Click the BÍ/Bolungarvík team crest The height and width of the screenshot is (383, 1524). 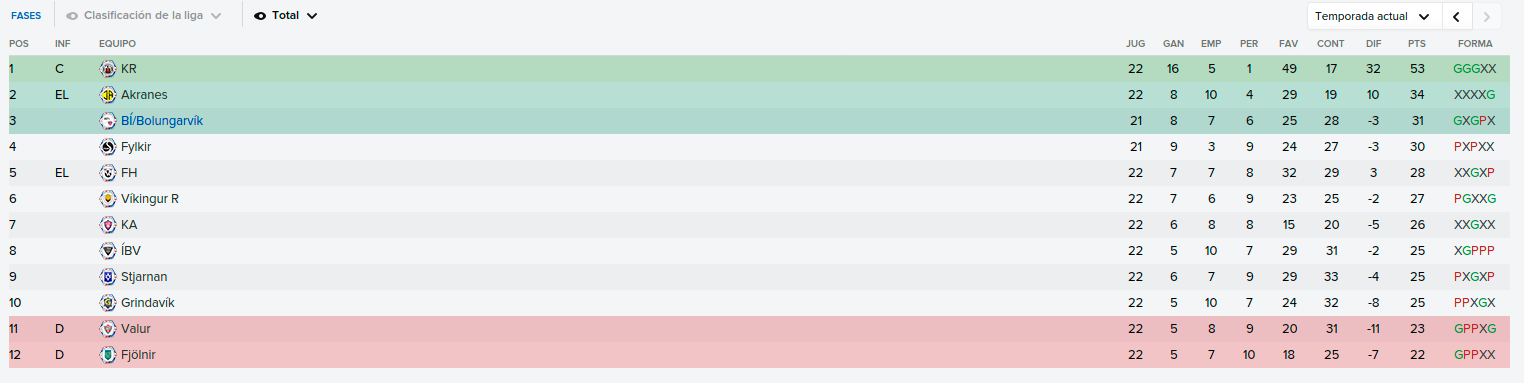point(108,121)
